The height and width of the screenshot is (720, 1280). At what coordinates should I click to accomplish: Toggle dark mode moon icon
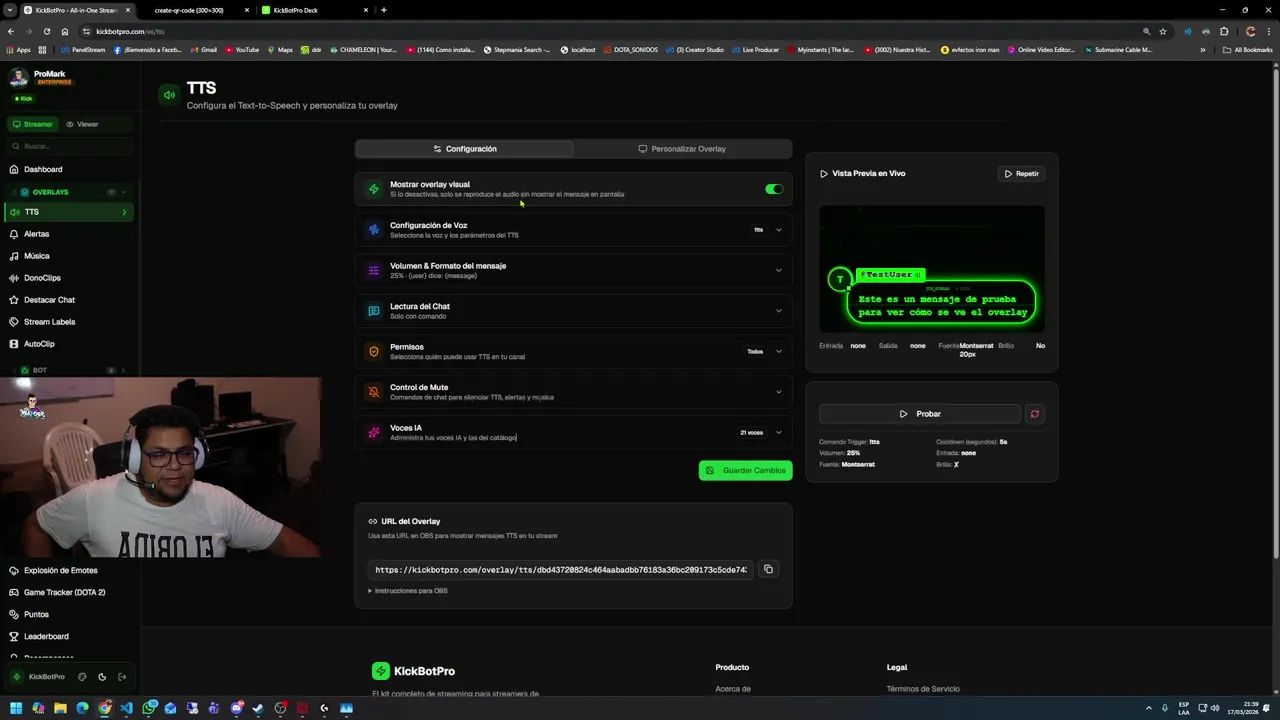click(x=102, y=677)
